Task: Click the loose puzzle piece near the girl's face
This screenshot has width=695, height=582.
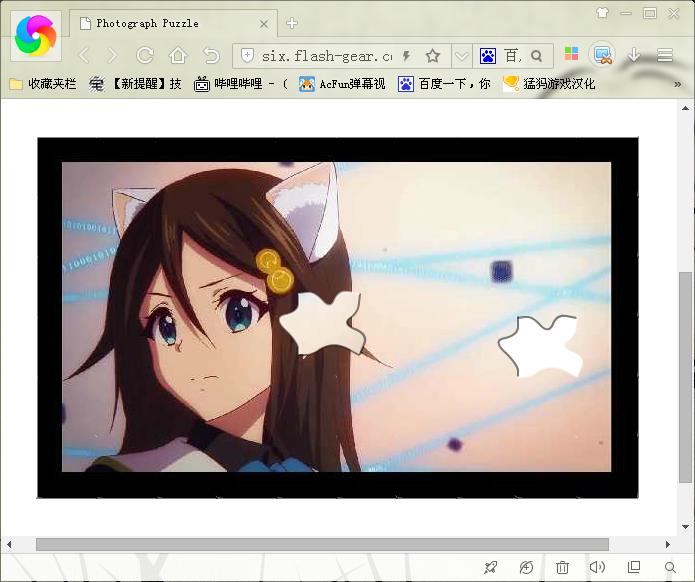Action: (320, 324)
